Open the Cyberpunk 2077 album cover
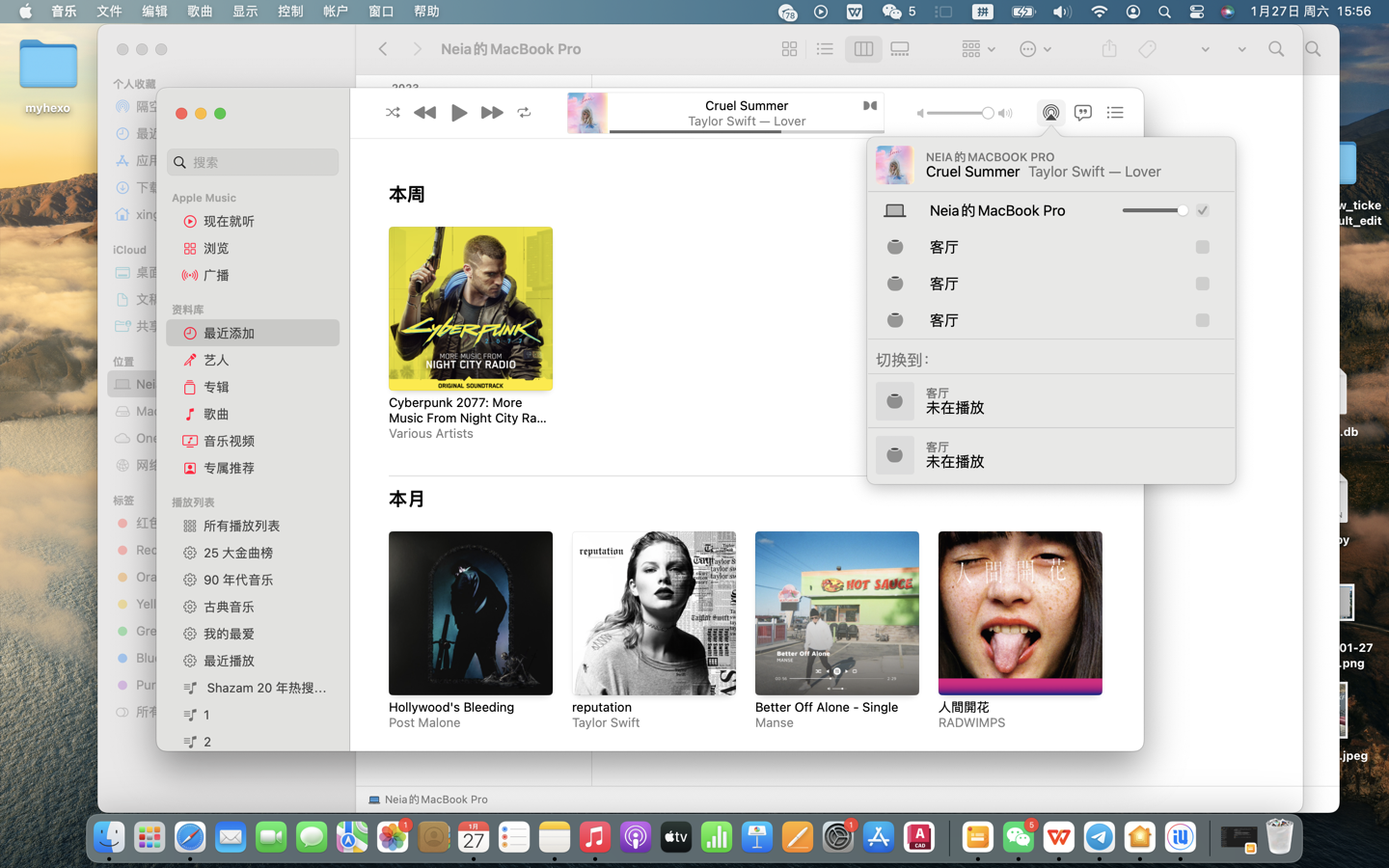 coord(471,309)
